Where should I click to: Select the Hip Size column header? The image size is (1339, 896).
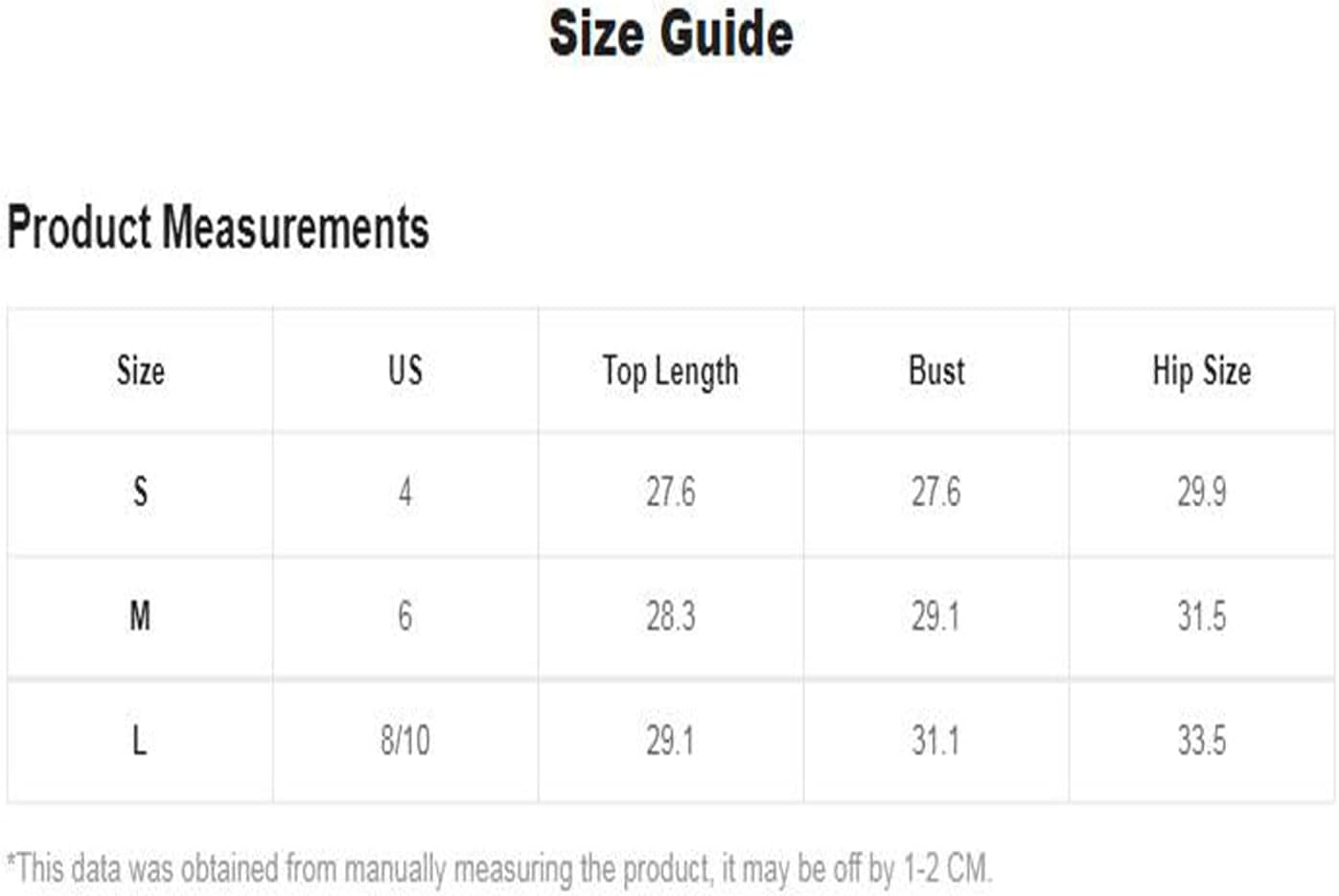1202,371
